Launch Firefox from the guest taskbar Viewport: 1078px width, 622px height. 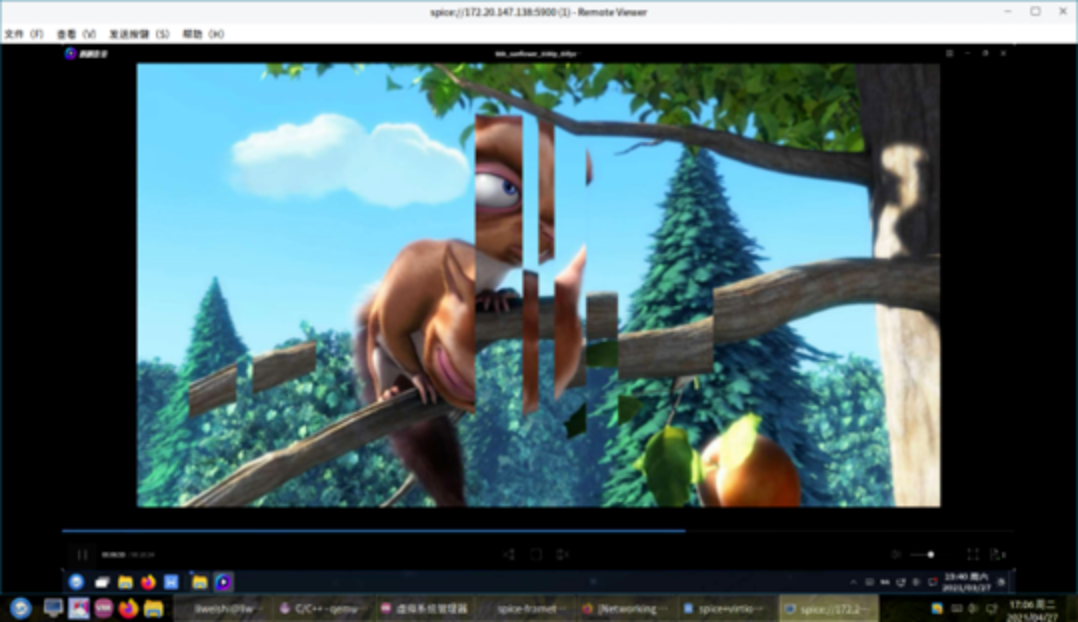(x=148, y=582)
